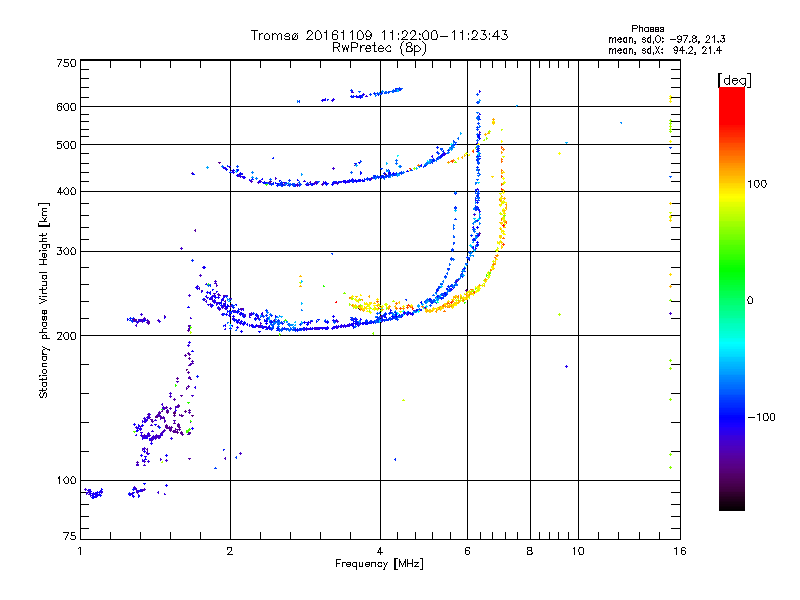The image size is (800, 600).
Task: Click the 'Phases' heading at top right
Action: tap(647, 29)
